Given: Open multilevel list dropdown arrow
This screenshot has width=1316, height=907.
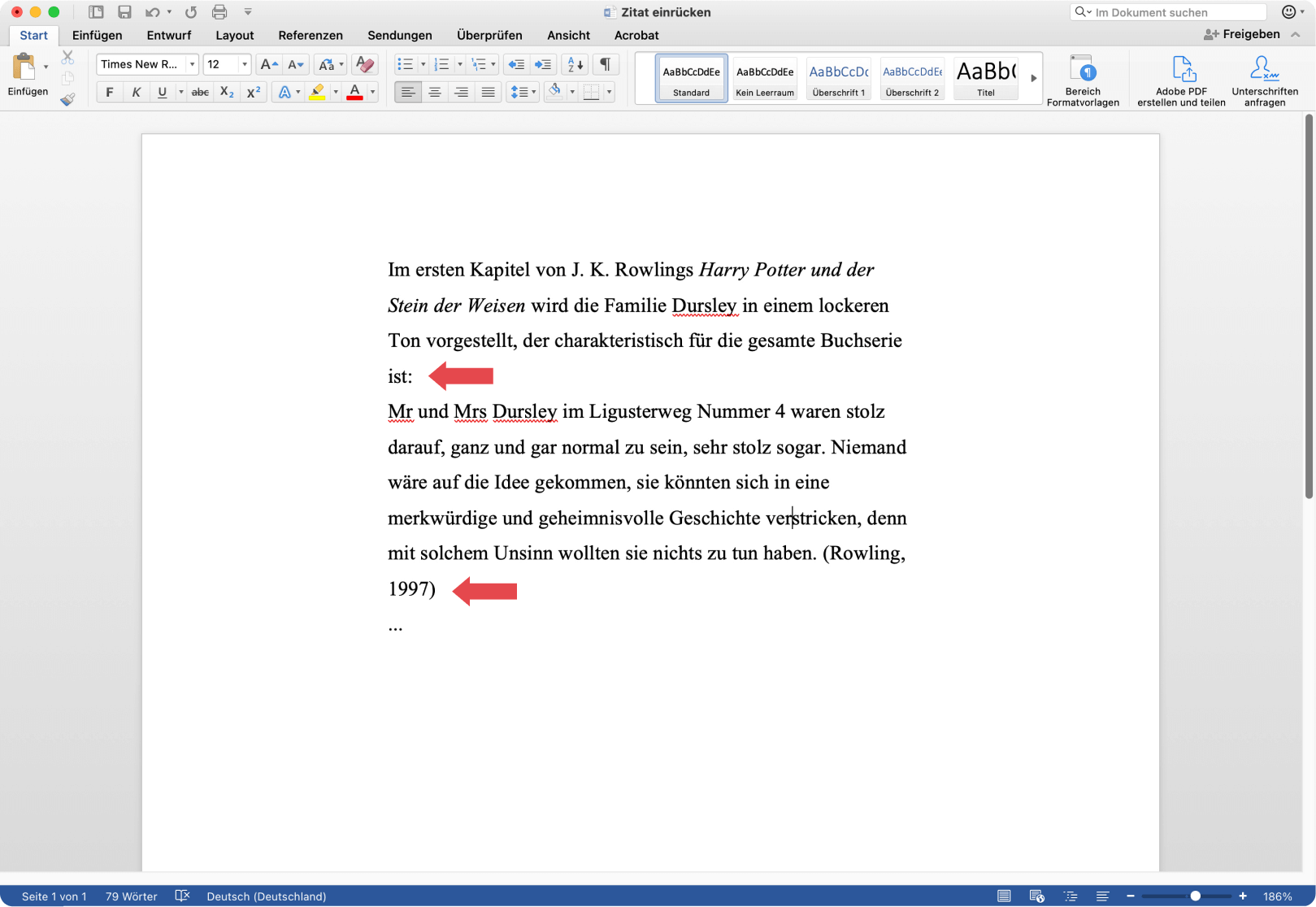Looking at the screenshot, I should point(493,64).
